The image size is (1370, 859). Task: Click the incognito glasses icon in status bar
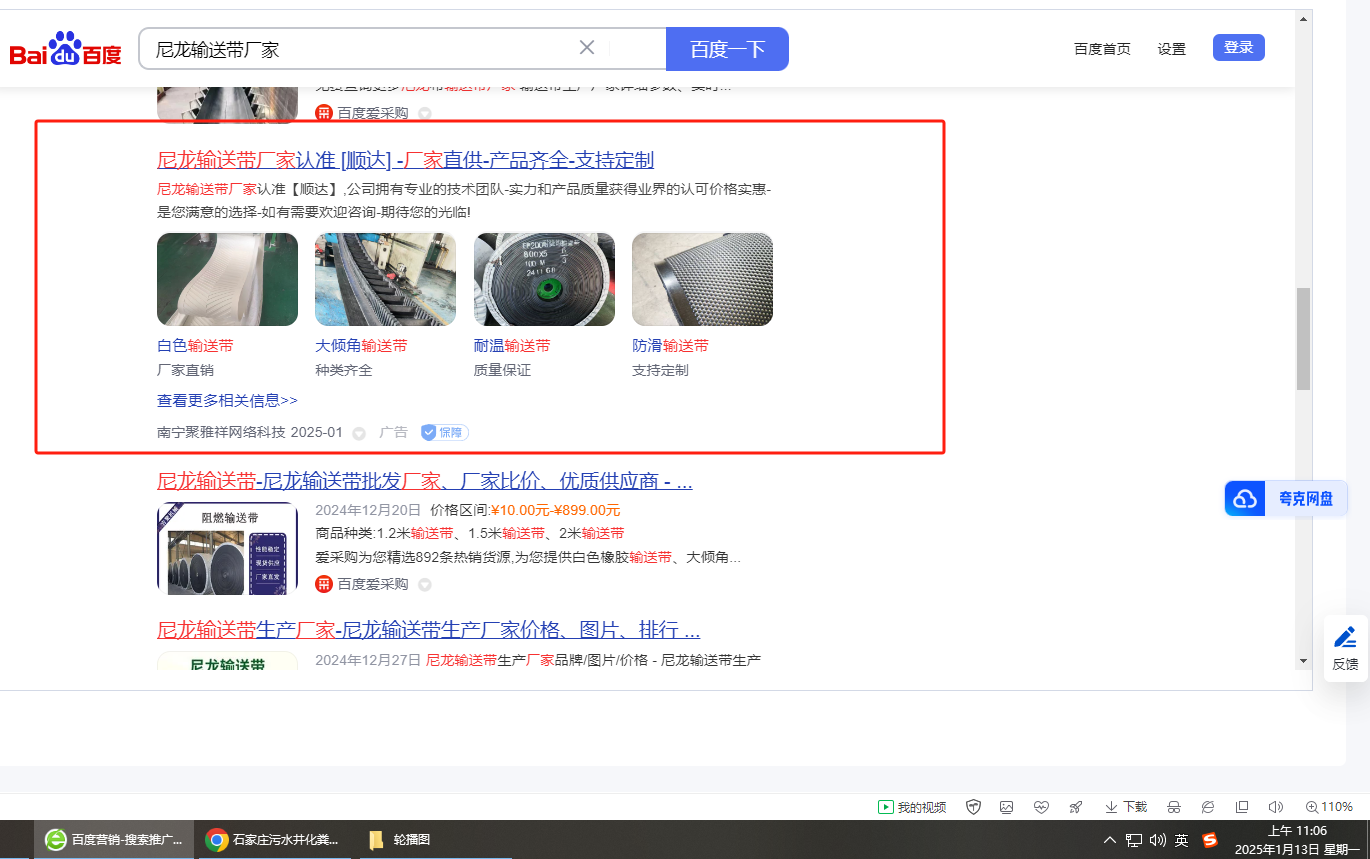click(1174, 807)
